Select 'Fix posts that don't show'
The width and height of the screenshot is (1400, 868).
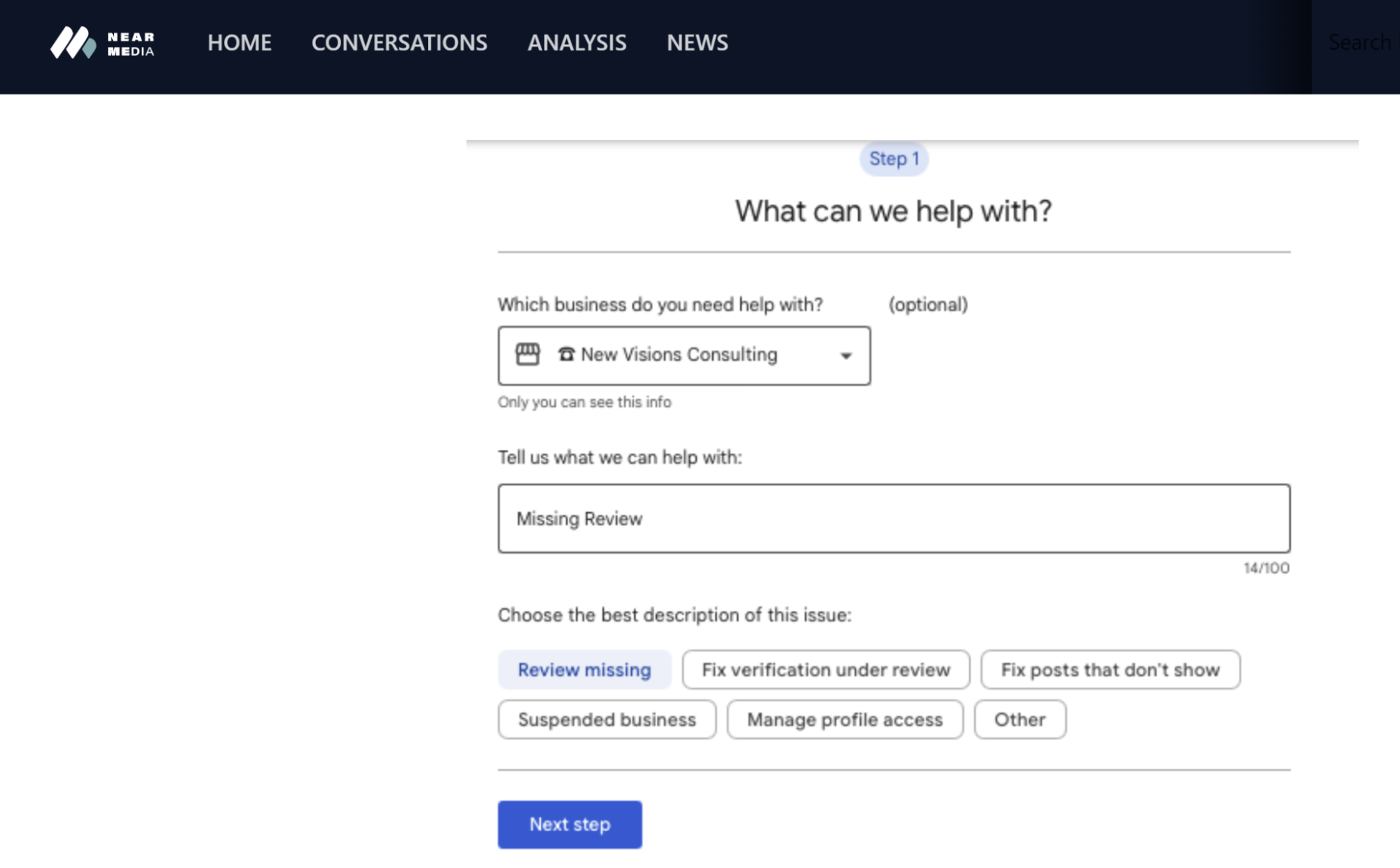[x=1110, y=670]
